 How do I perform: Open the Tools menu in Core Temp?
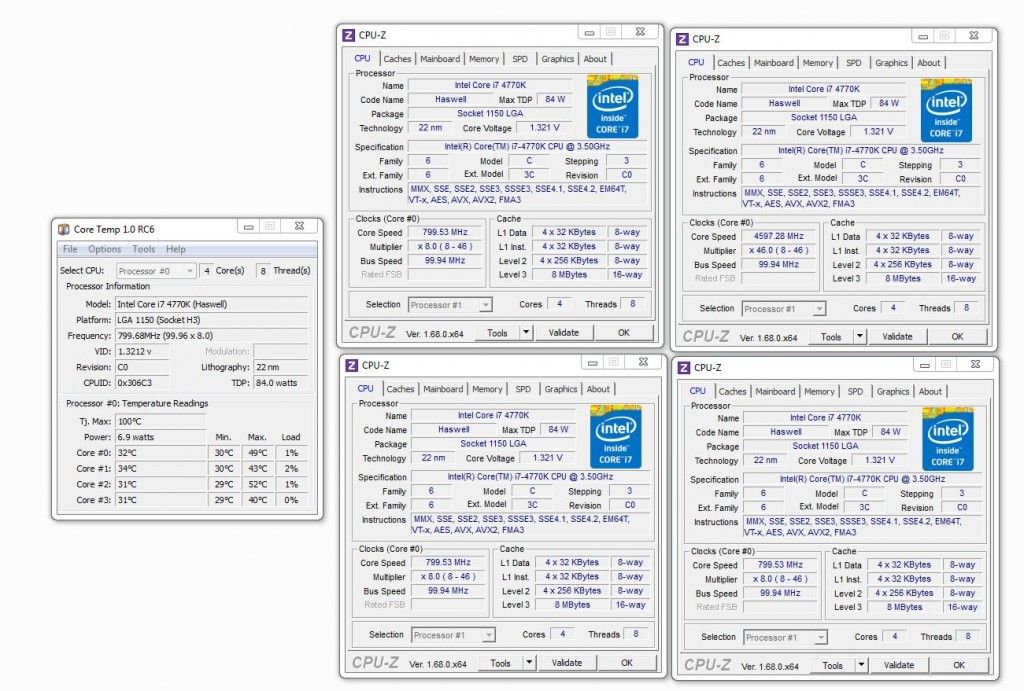[144, 249]
